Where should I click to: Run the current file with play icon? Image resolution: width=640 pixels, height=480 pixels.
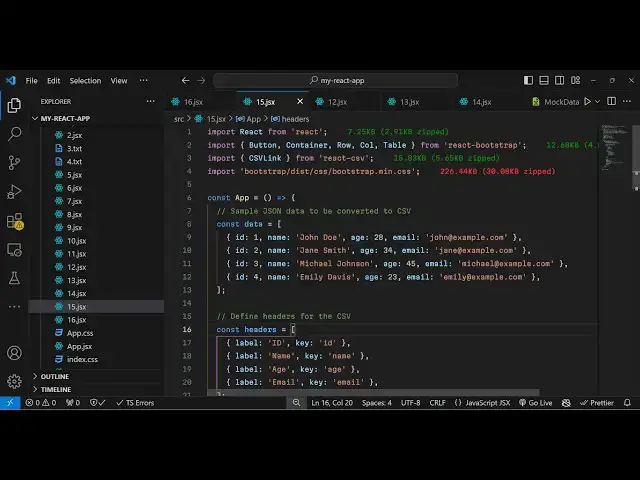click(x=587, y=101)
